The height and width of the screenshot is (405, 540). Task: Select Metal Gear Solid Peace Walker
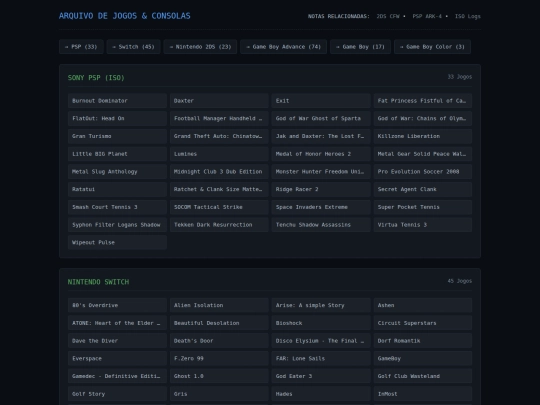pyautogui.click(x=423, y=154)
